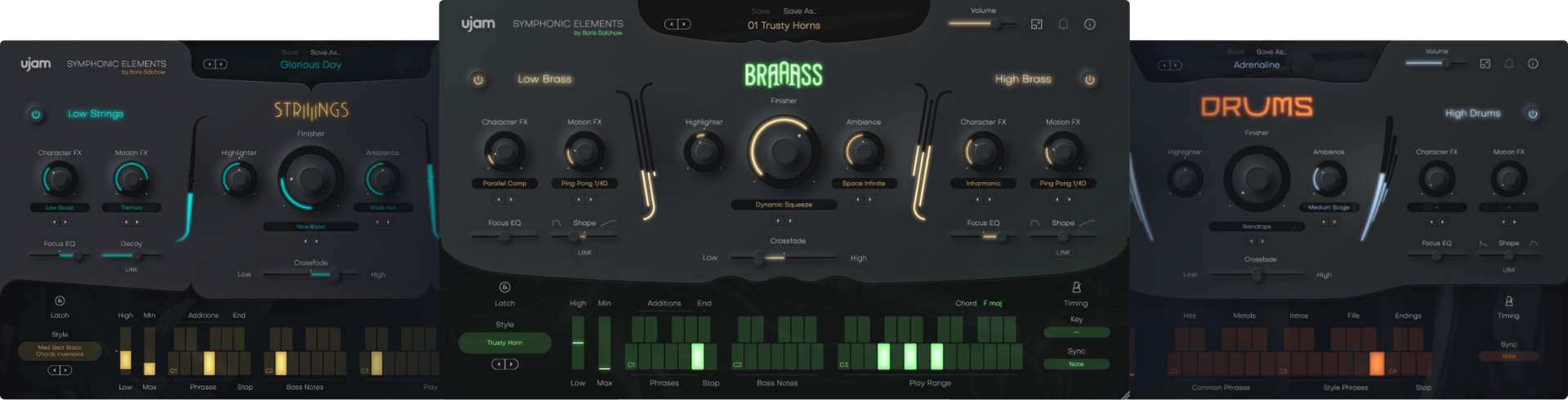Toggle High Brass power icon in BRAAASS

click(x=1089, y=79)
